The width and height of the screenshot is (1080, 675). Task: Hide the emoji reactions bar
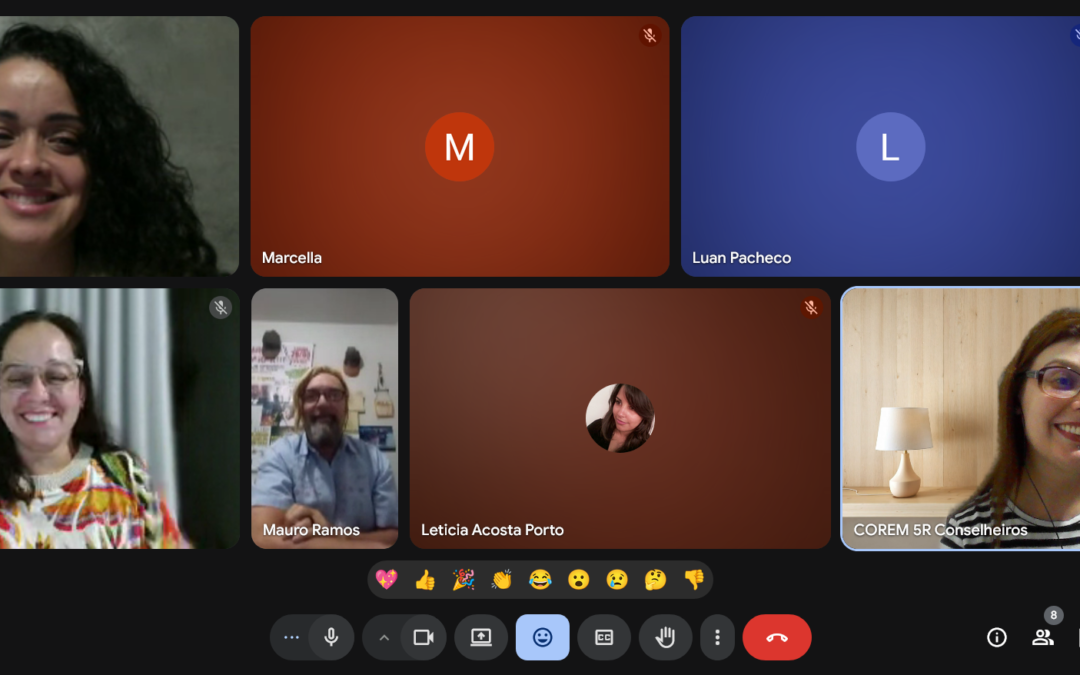(x=542, y=638)
